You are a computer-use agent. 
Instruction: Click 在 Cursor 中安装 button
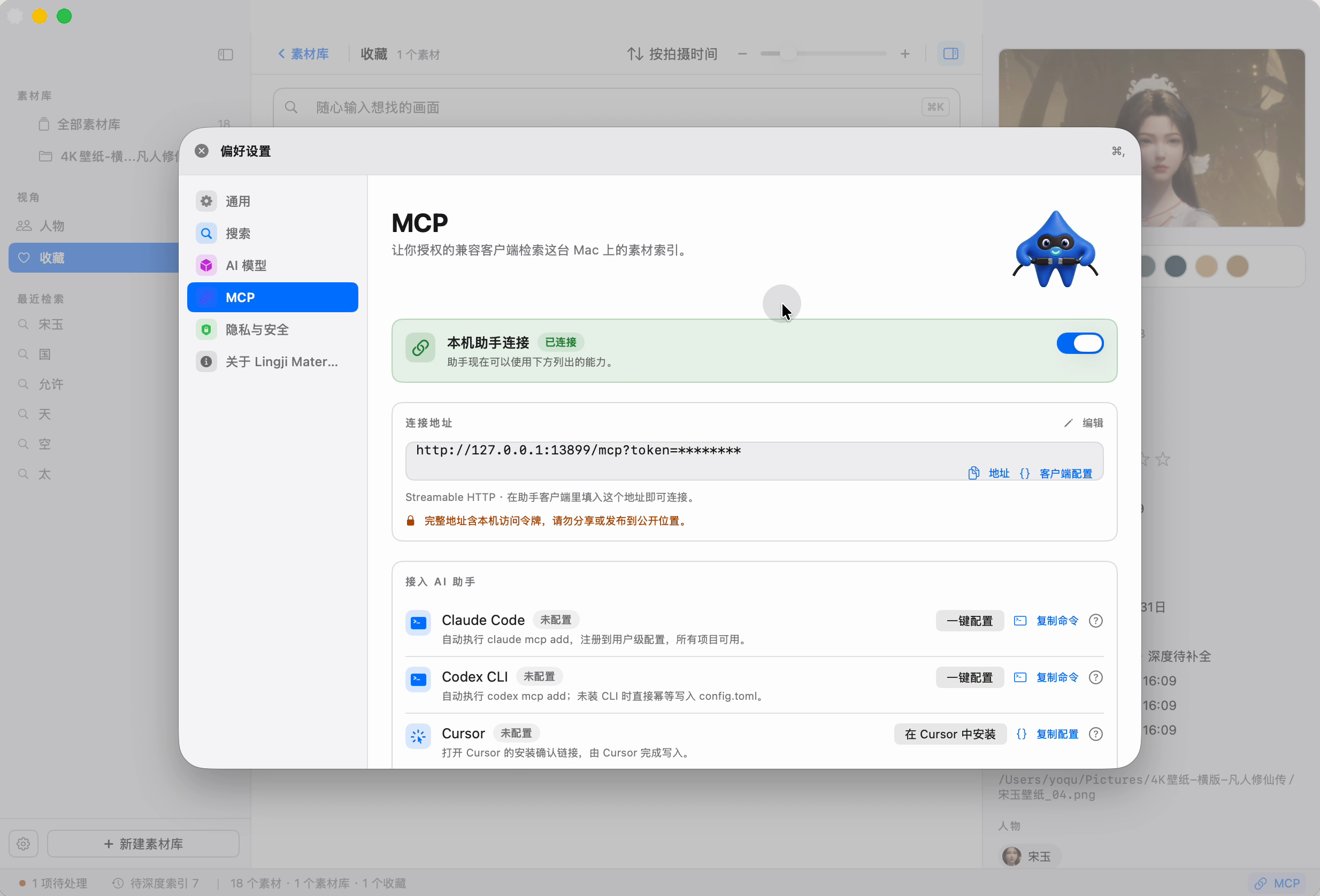(x=950, y=734)
